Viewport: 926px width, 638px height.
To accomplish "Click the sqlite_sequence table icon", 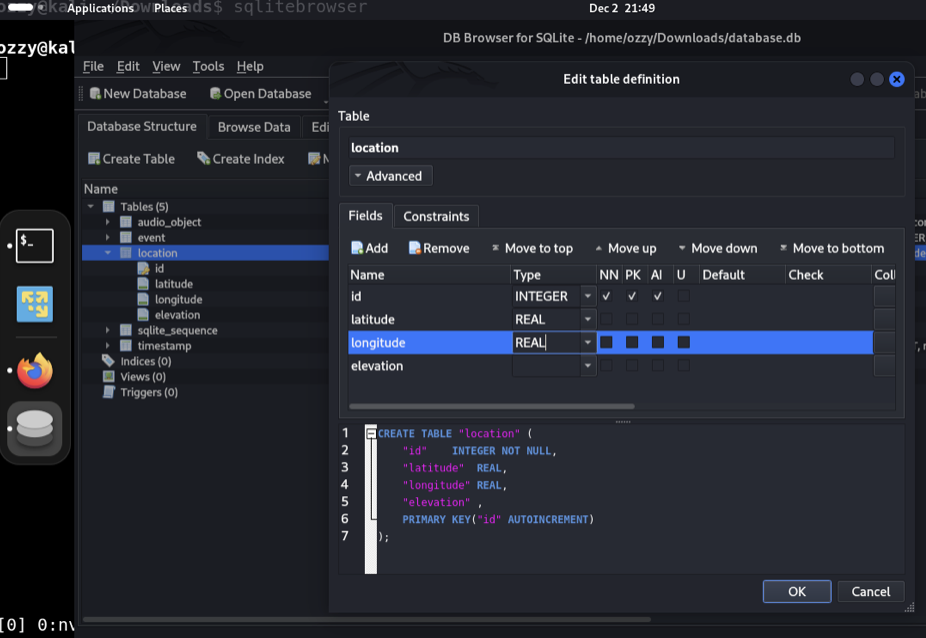I will [x=126, y=330].
